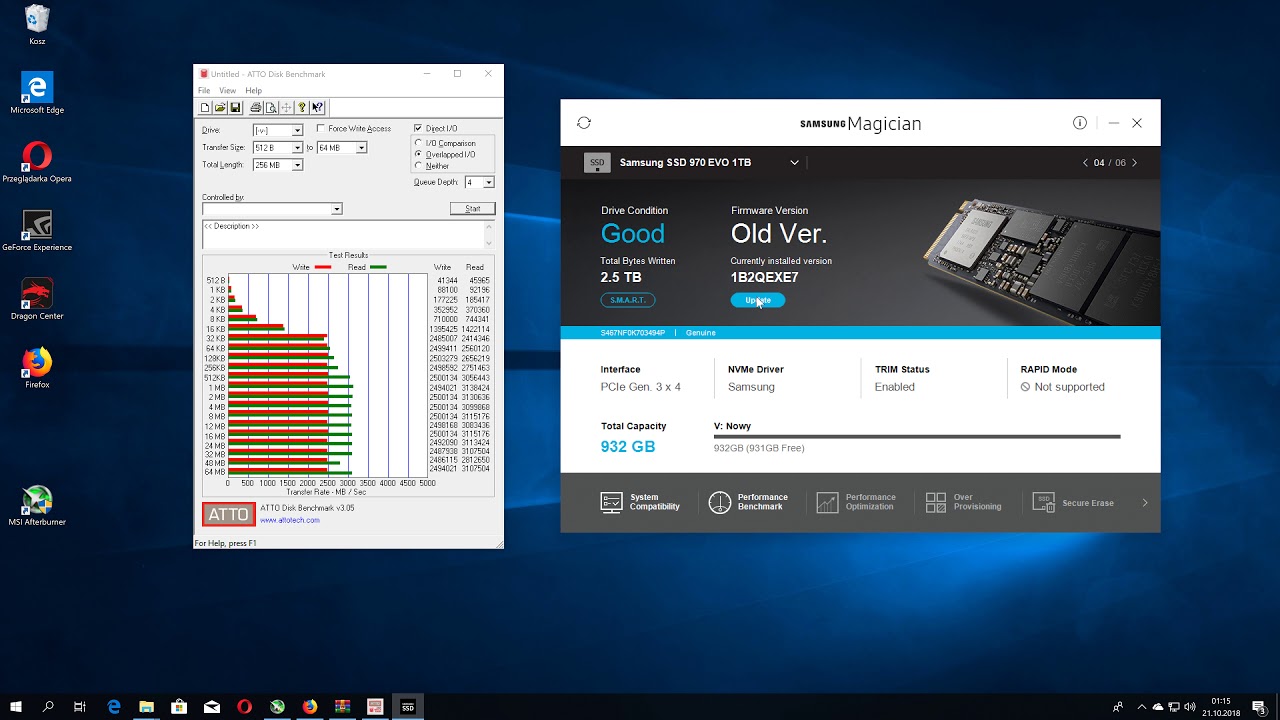
Task: Click the Print Preview icon in ATTO toolbar
Action: [x=270, y=108]
